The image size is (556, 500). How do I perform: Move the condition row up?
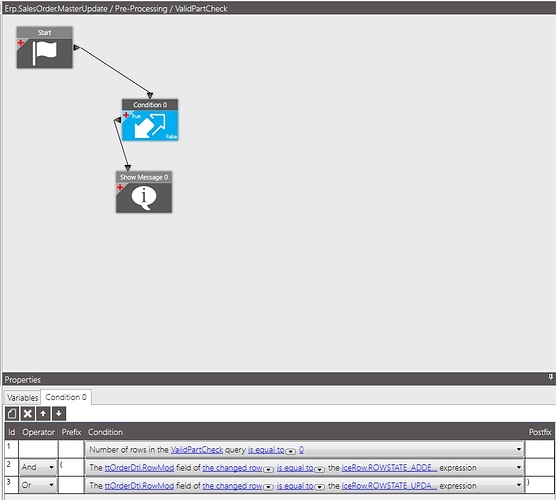(x=43, y=413)
